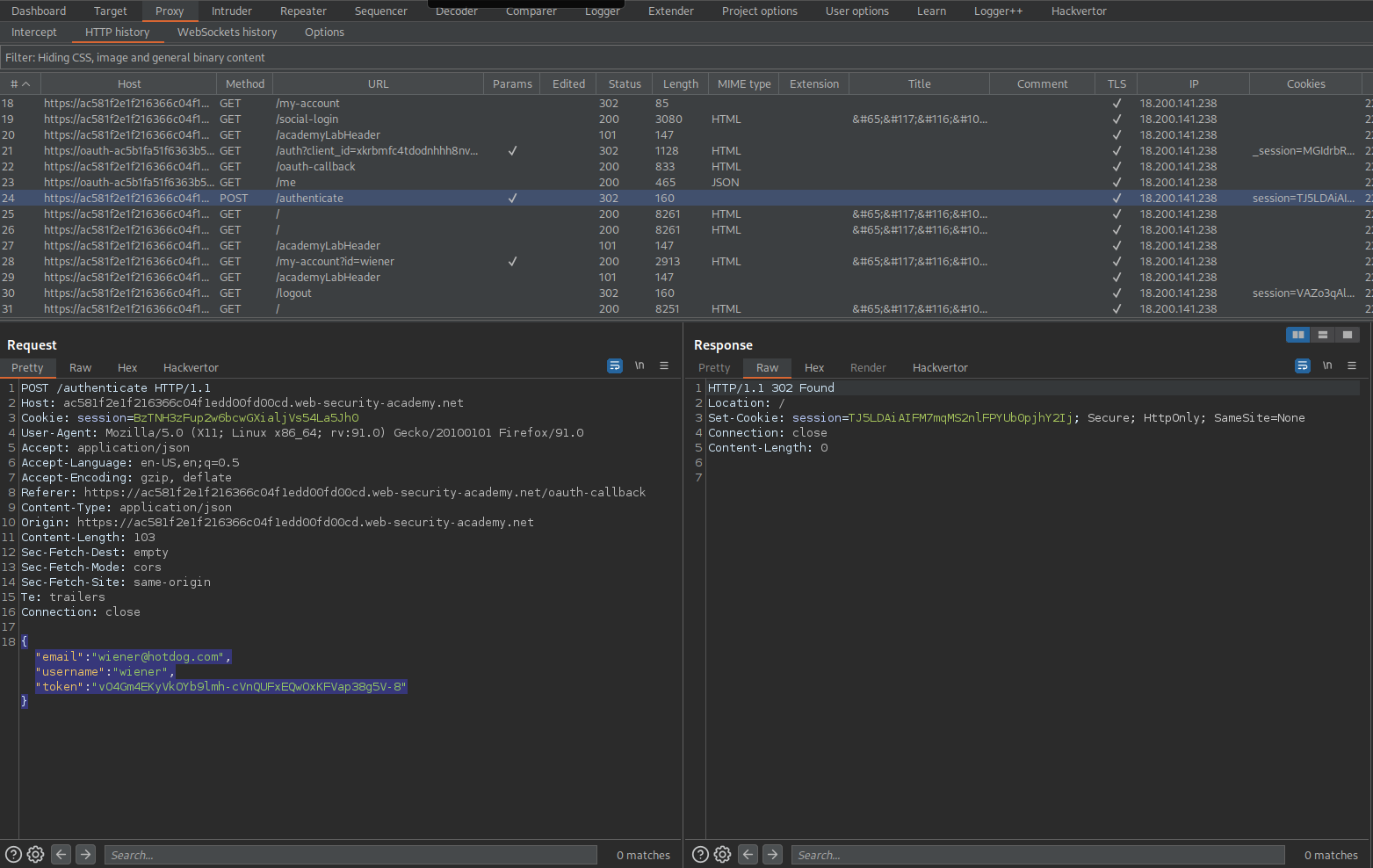Screen dimensions: 1373x868
Task: Open the Extender tab
Action: coord(671,11)
